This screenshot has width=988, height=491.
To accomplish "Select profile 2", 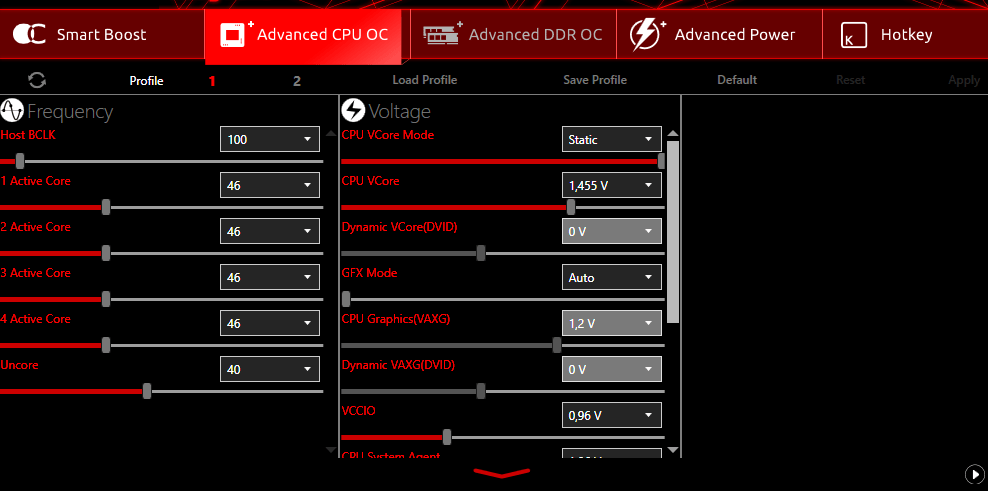I will [x=297, y=81].
